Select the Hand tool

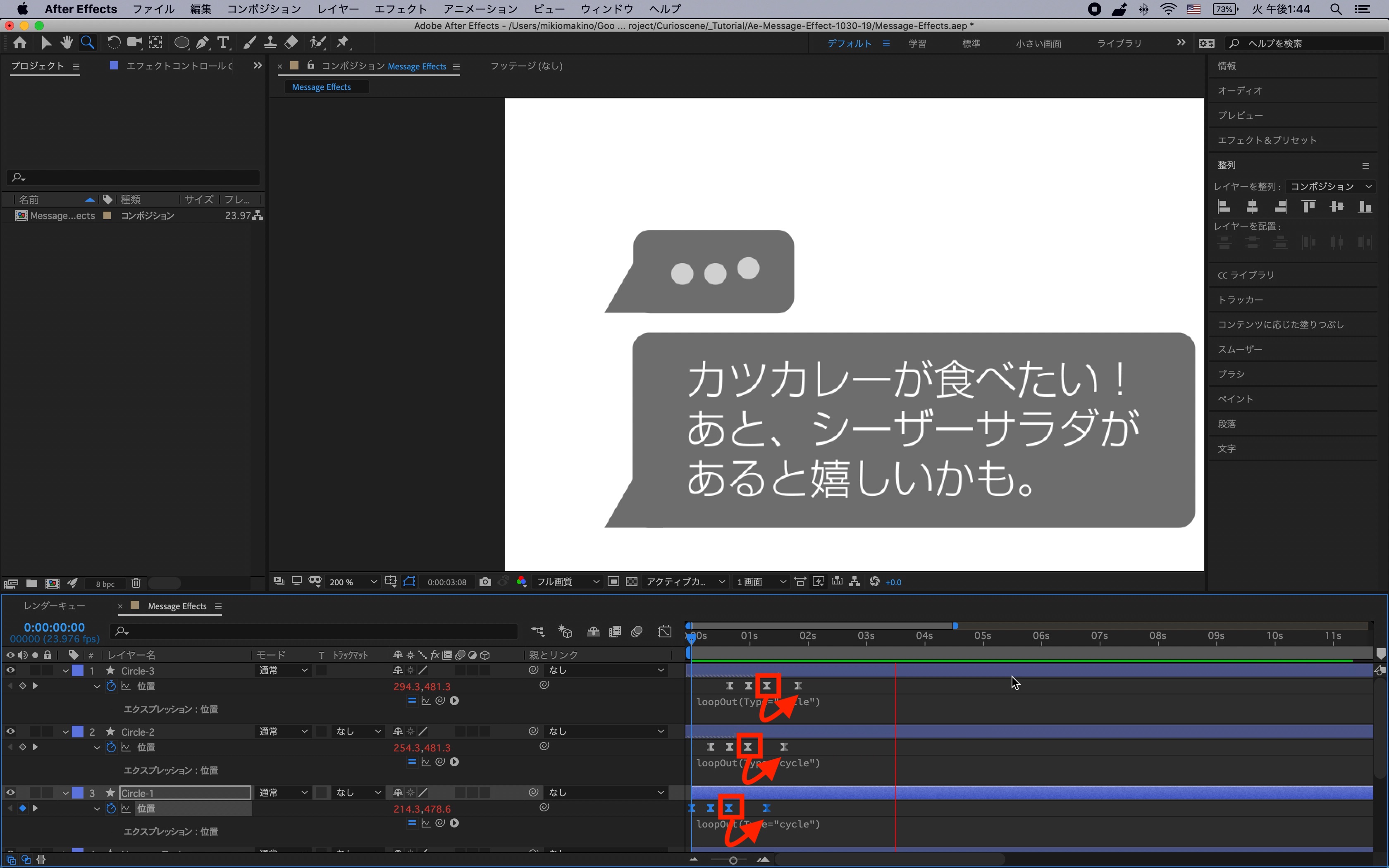pyautogui.click(x=67, y=43)
